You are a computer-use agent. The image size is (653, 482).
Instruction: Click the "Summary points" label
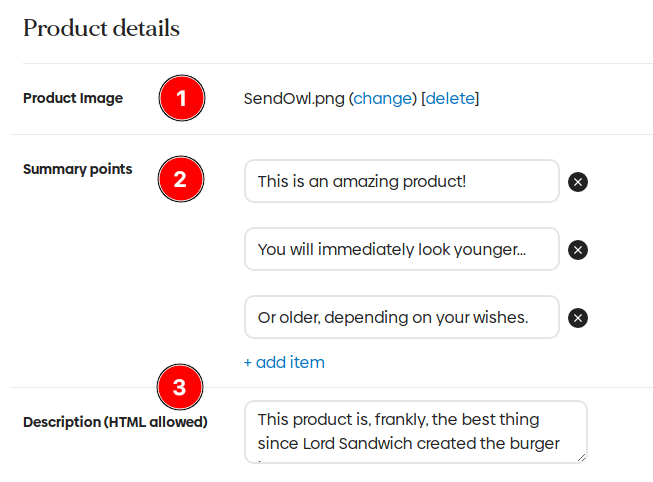tap(77, 169)
